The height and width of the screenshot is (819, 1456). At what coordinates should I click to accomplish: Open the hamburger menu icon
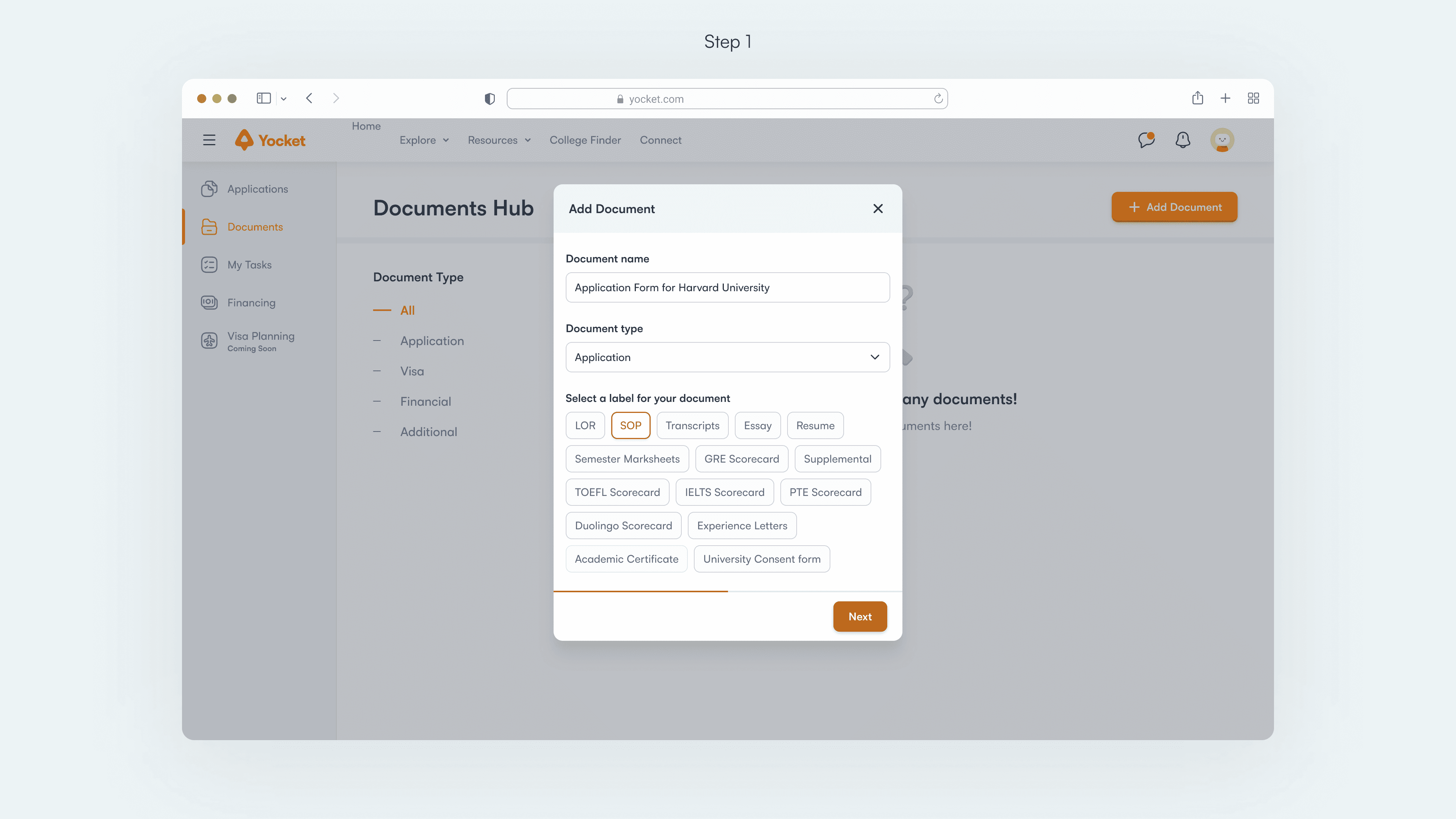(x=209, y=140)
